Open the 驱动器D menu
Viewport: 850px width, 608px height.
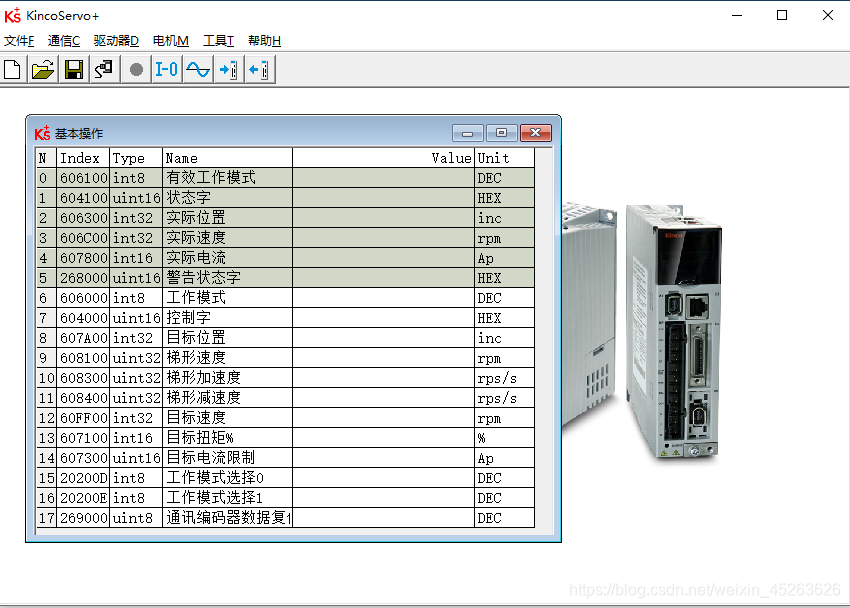click(x=116, y=41)
